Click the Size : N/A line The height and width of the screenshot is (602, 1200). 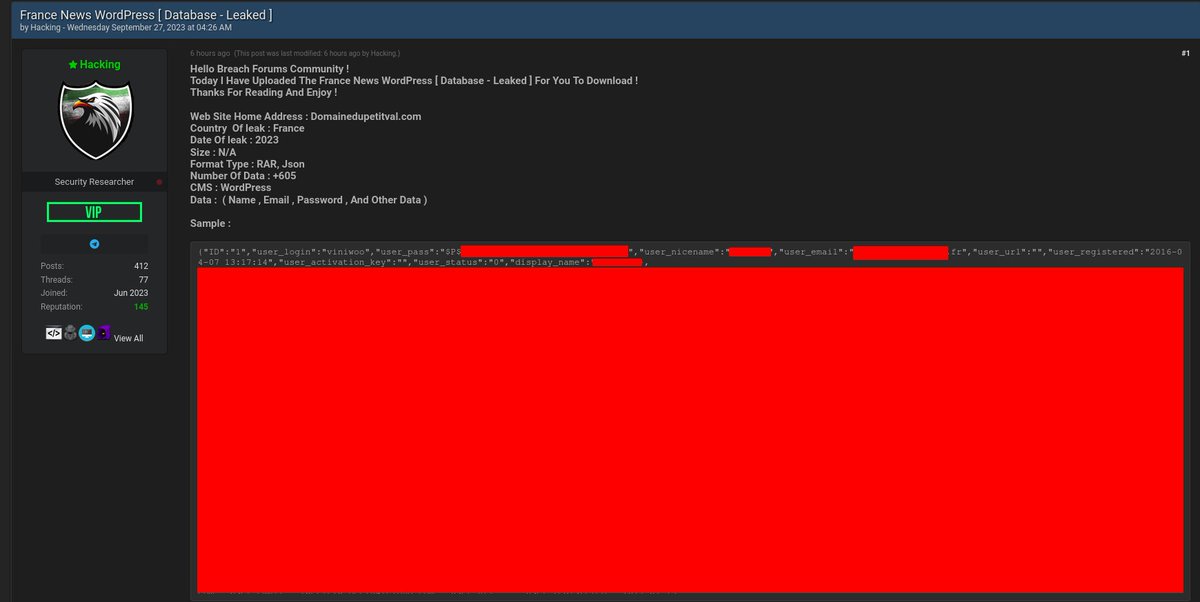coord(213,152)
